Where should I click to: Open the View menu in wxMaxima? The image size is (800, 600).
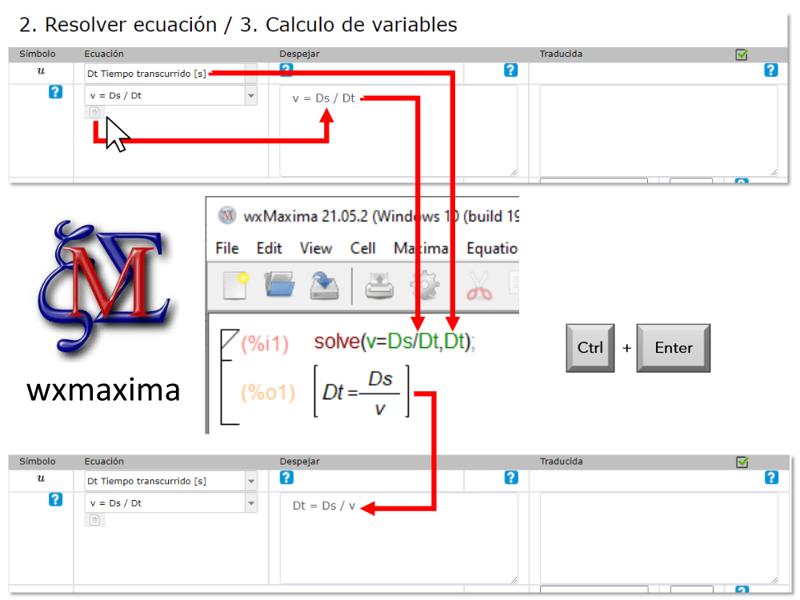click(x=316, y=248)
